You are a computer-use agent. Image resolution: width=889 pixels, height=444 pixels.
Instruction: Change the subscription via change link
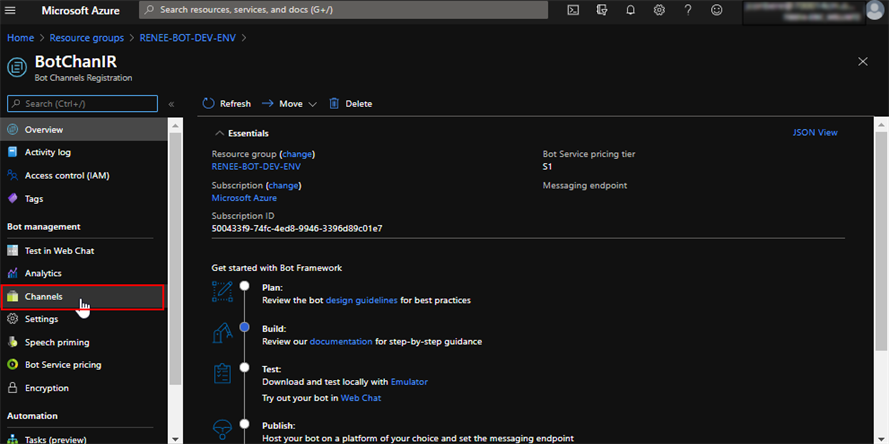coord(283,185)
